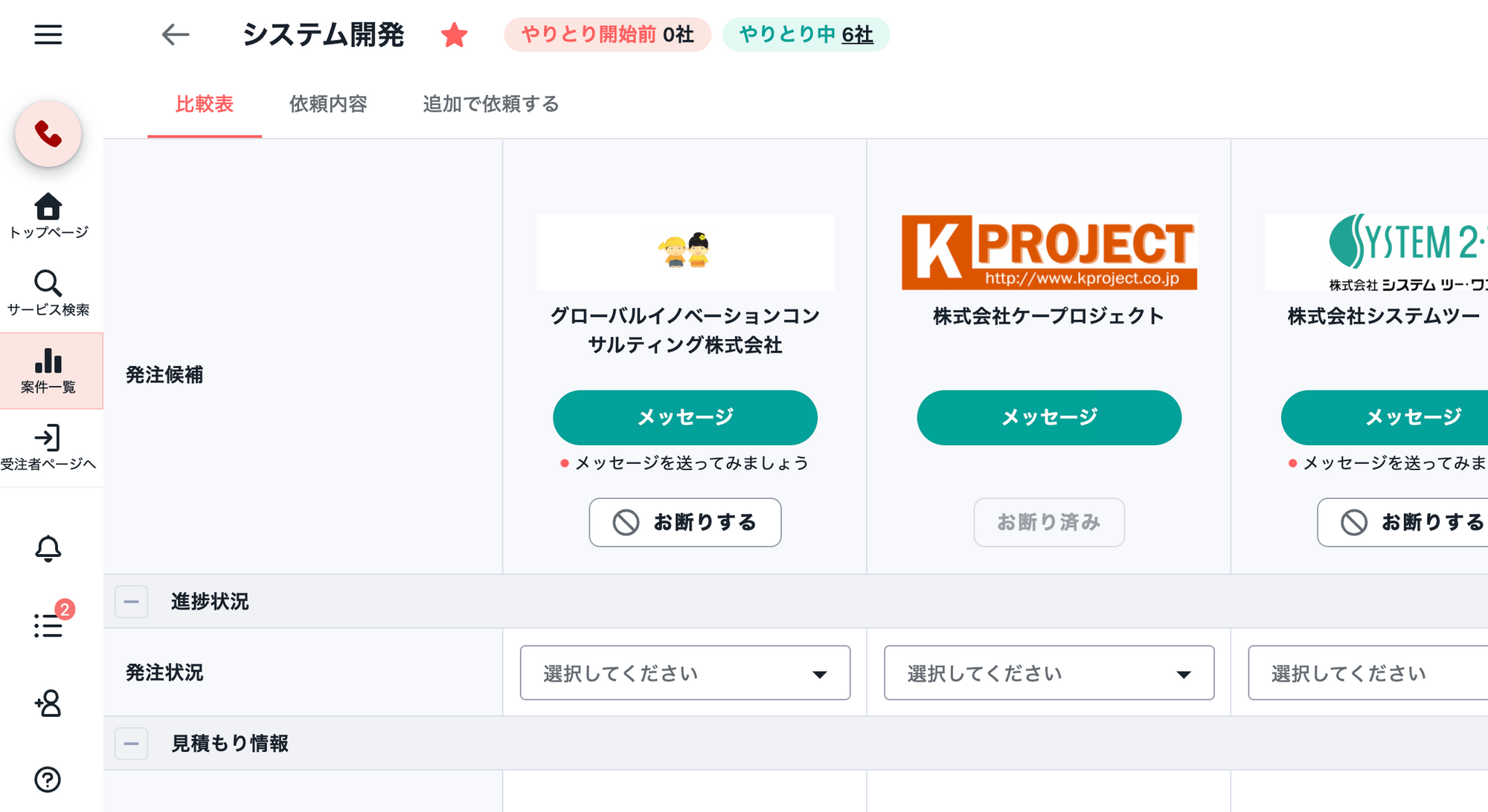Open 発注状況 dropdown for グローバルイノベーション
This screenshot has height=812, width=1488.
point(684,673)
